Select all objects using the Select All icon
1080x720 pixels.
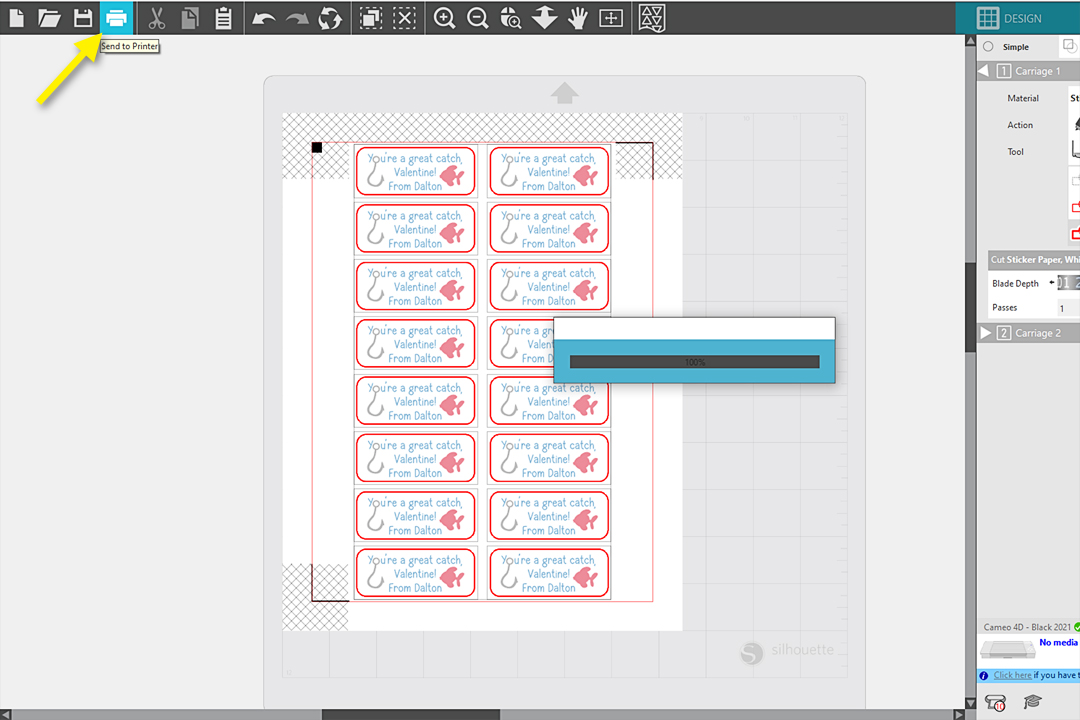pyautogui.click(x=371, y=18)
